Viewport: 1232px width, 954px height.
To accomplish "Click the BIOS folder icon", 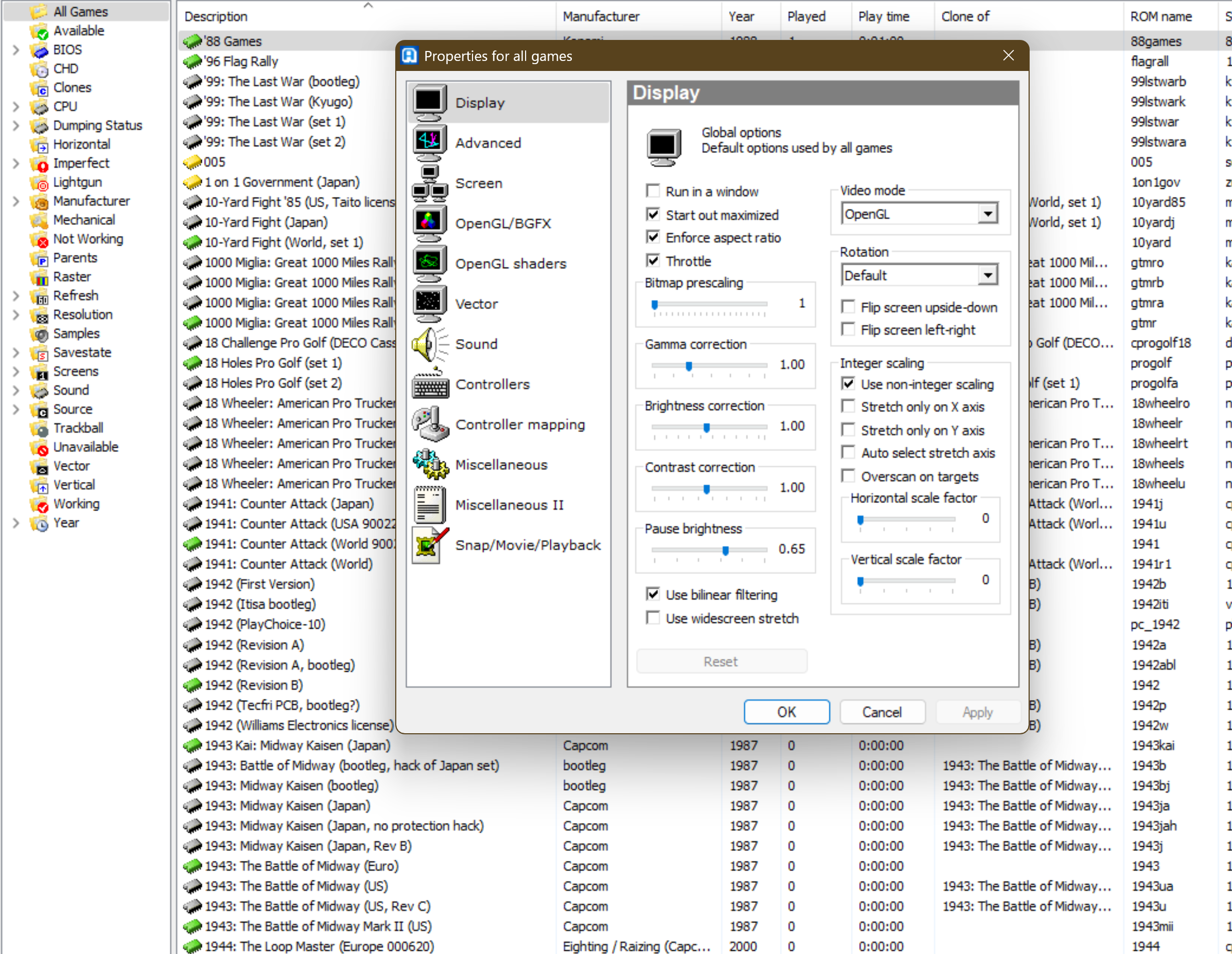I will coord(39,50).
